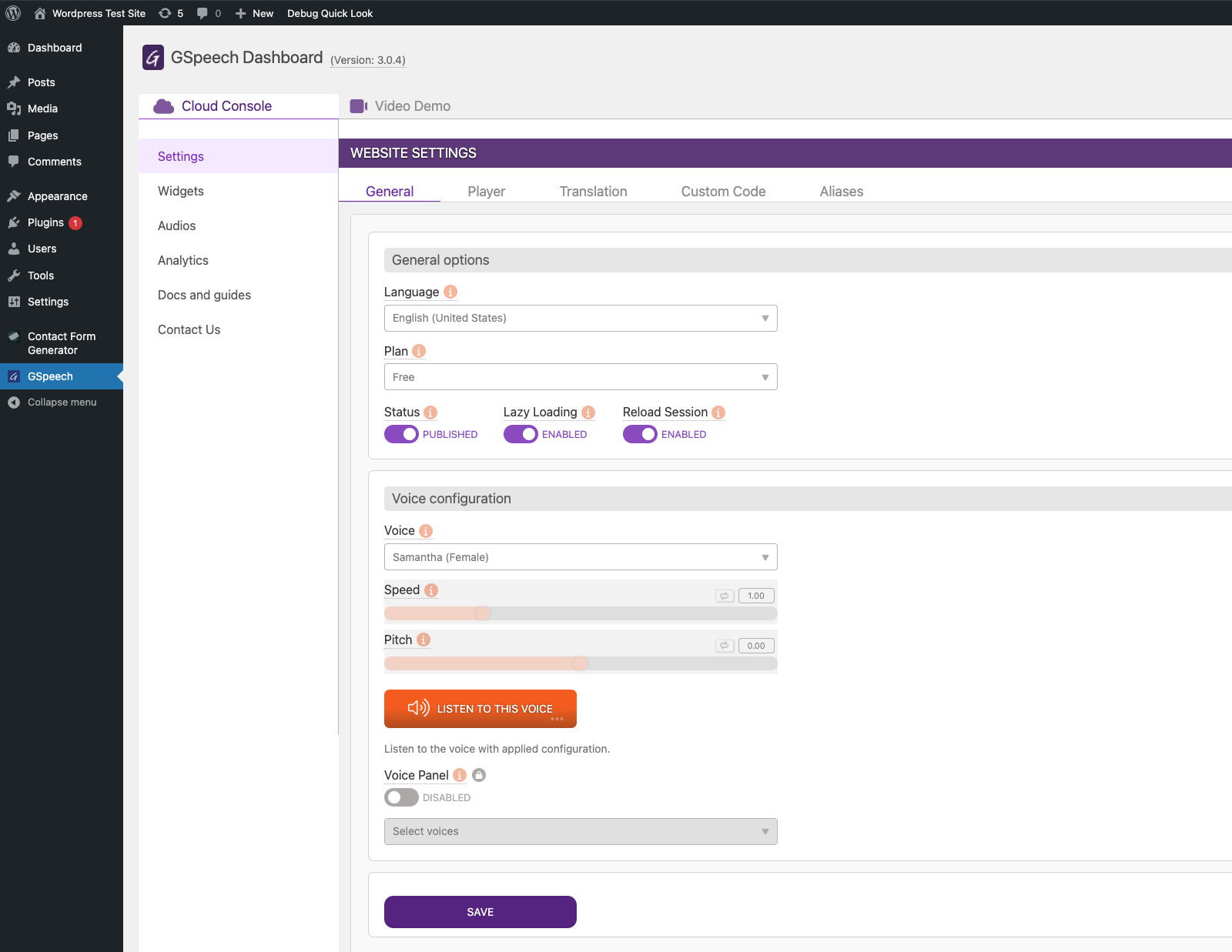Click the plus icon next to New

[x=241, y=13]
